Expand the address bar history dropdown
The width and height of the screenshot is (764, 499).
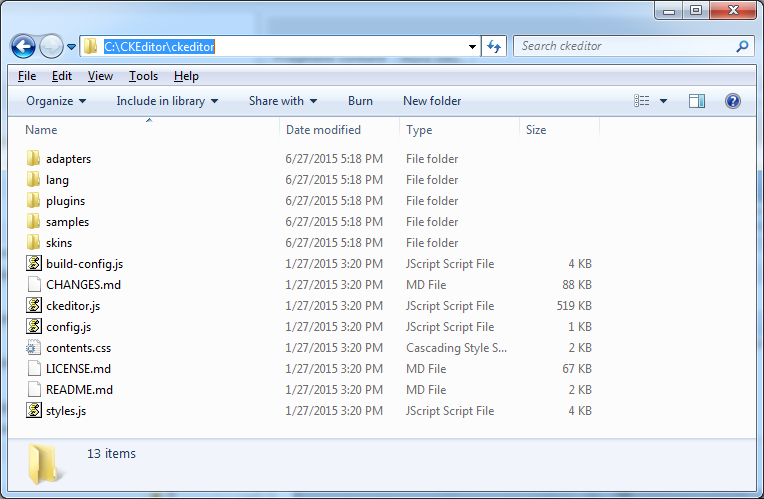[472, 47]
